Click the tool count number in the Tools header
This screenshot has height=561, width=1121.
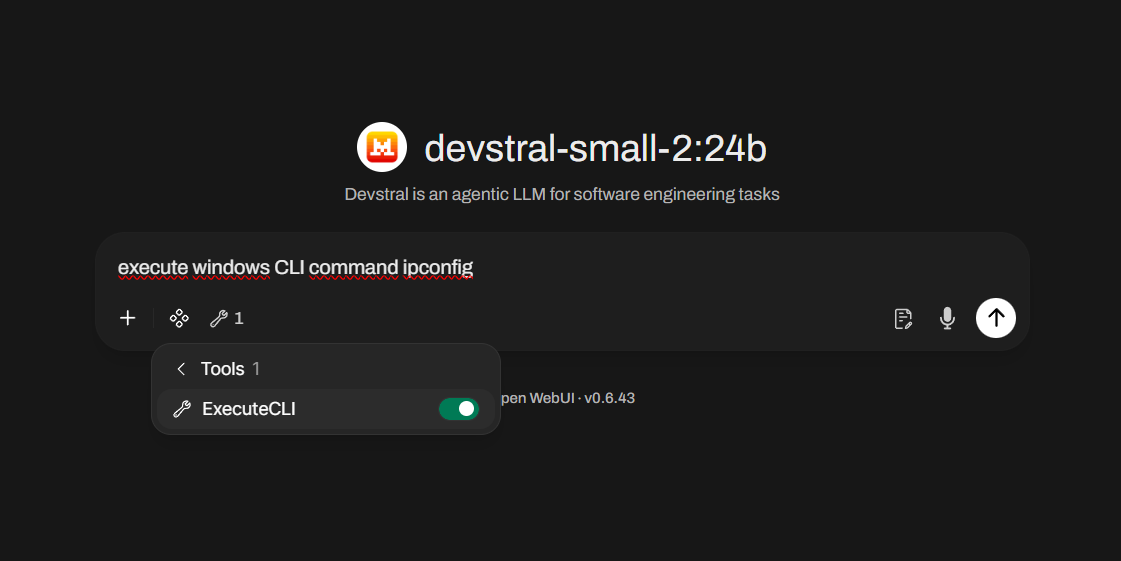point(256,369)
